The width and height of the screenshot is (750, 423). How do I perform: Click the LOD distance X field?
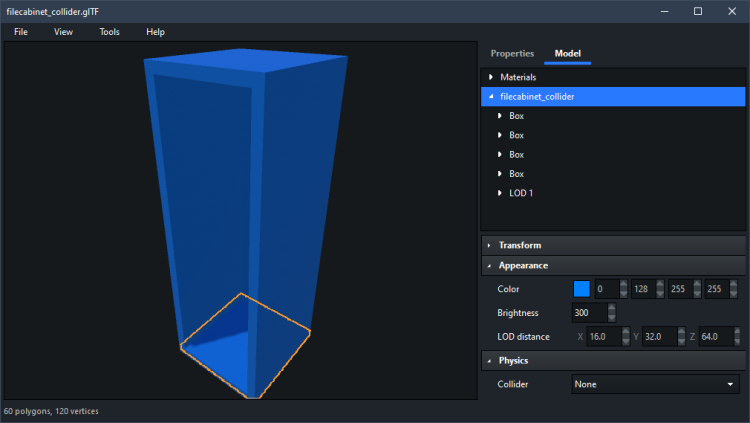(x=603, y=337)
